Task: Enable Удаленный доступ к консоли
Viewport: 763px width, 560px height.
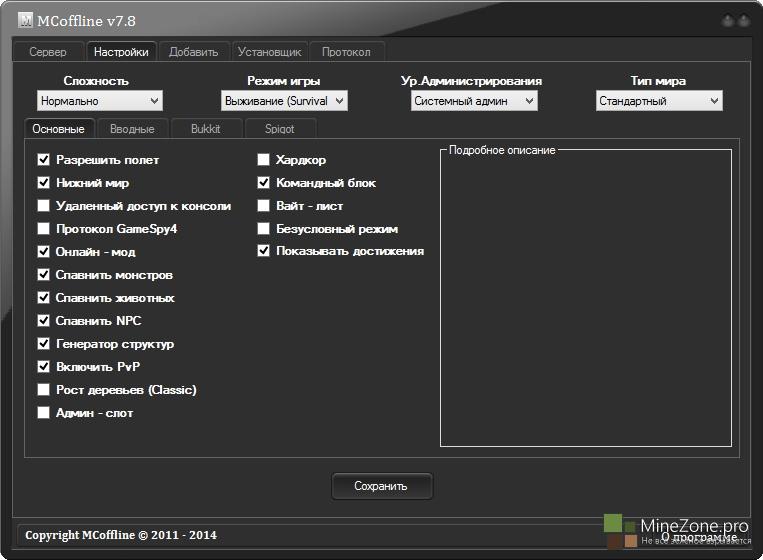Action: pyautogui.click(x=44, y=206)
